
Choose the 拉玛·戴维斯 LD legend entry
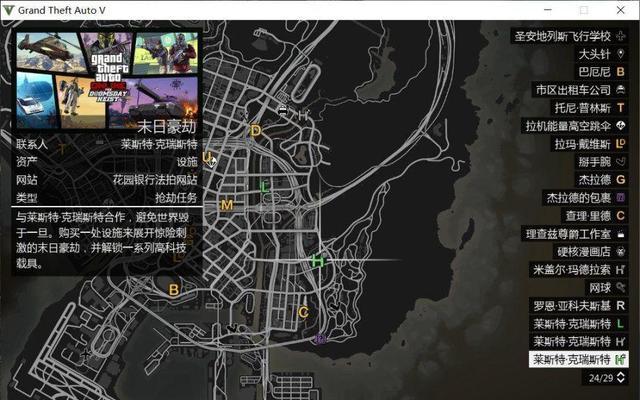[589, 144]
